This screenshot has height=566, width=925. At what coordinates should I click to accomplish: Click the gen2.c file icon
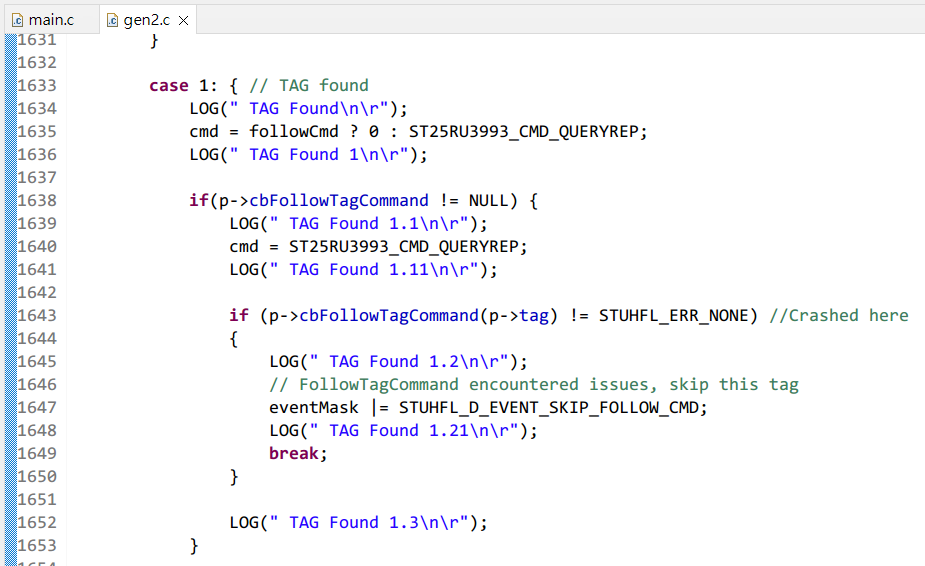tap(112, 21)
